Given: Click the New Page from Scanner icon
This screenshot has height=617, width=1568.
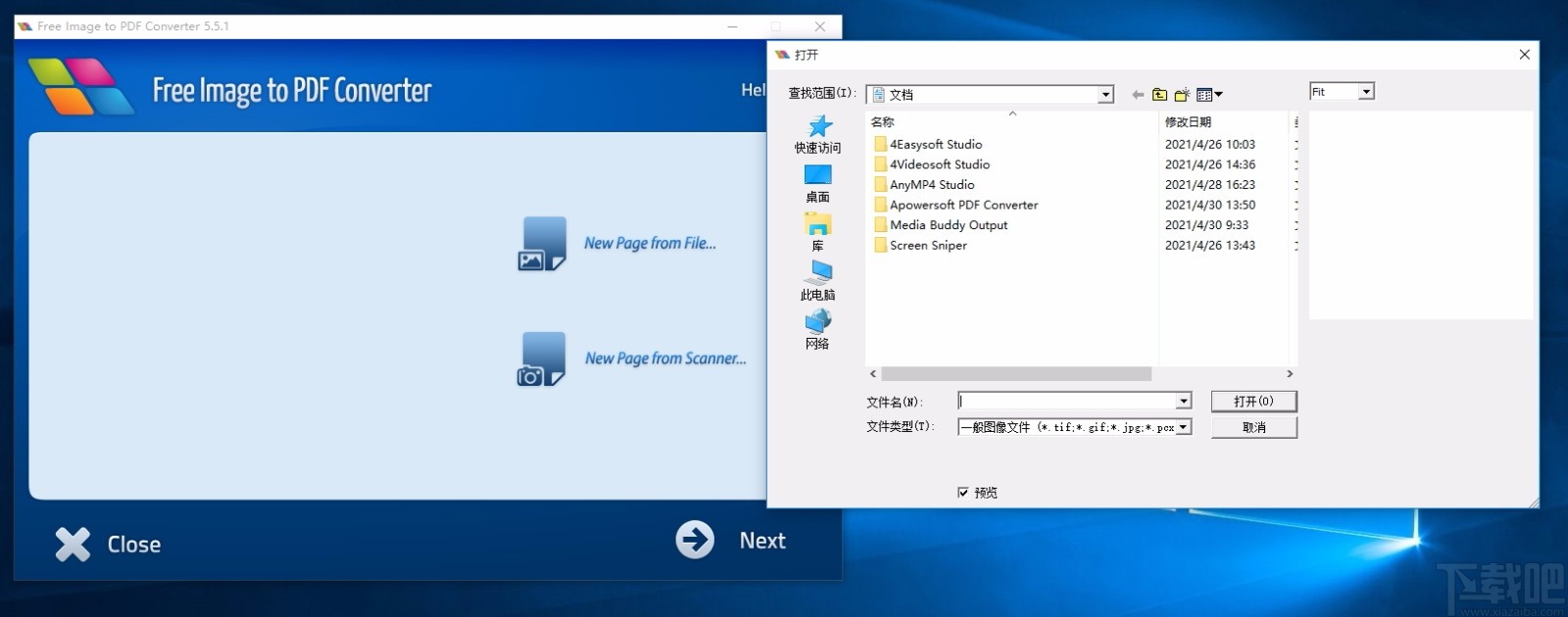Looking at the screenshot, I should pos(542,359).
